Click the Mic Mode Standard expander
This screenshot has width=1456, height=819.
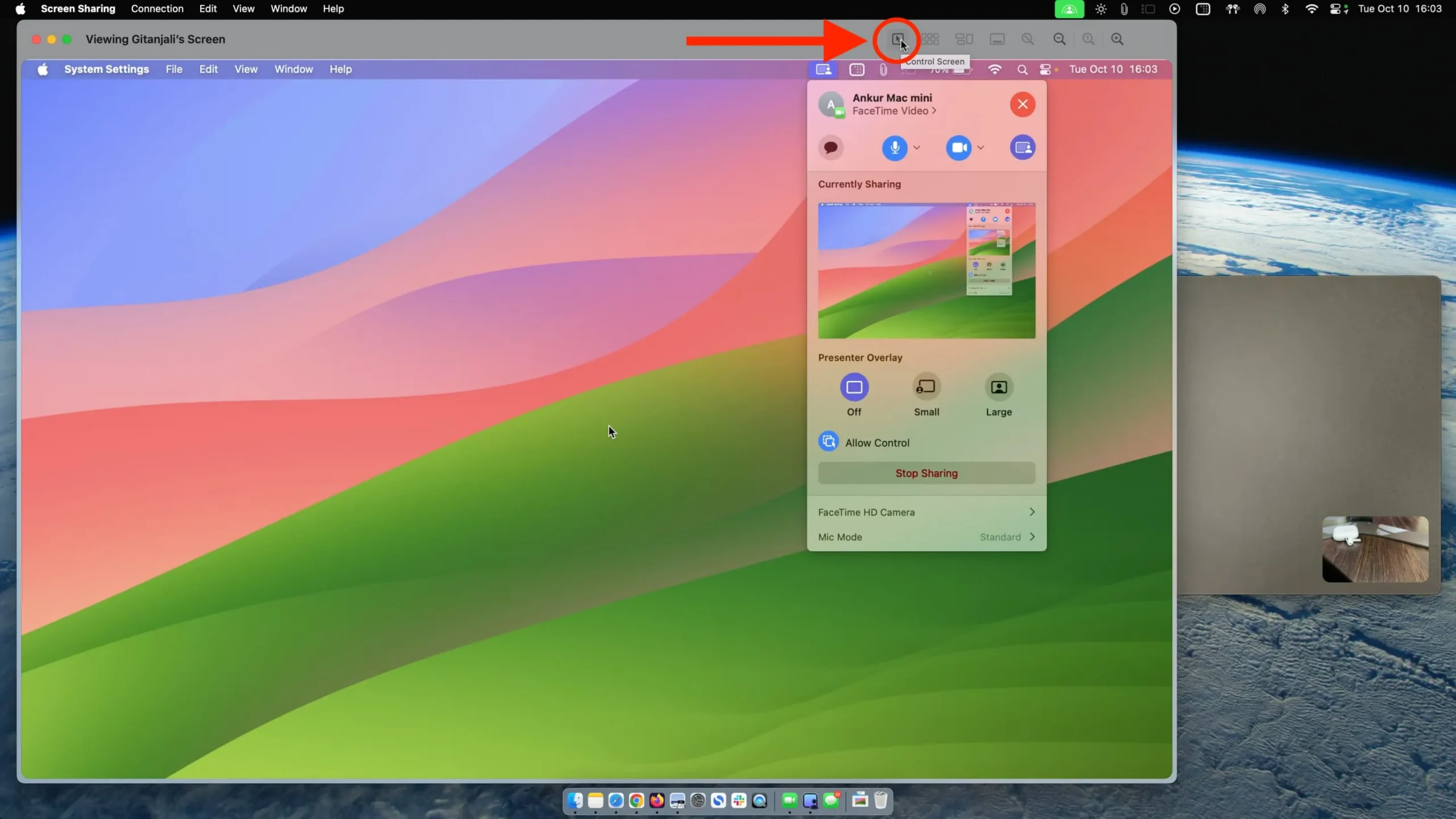click(1032, 537)
